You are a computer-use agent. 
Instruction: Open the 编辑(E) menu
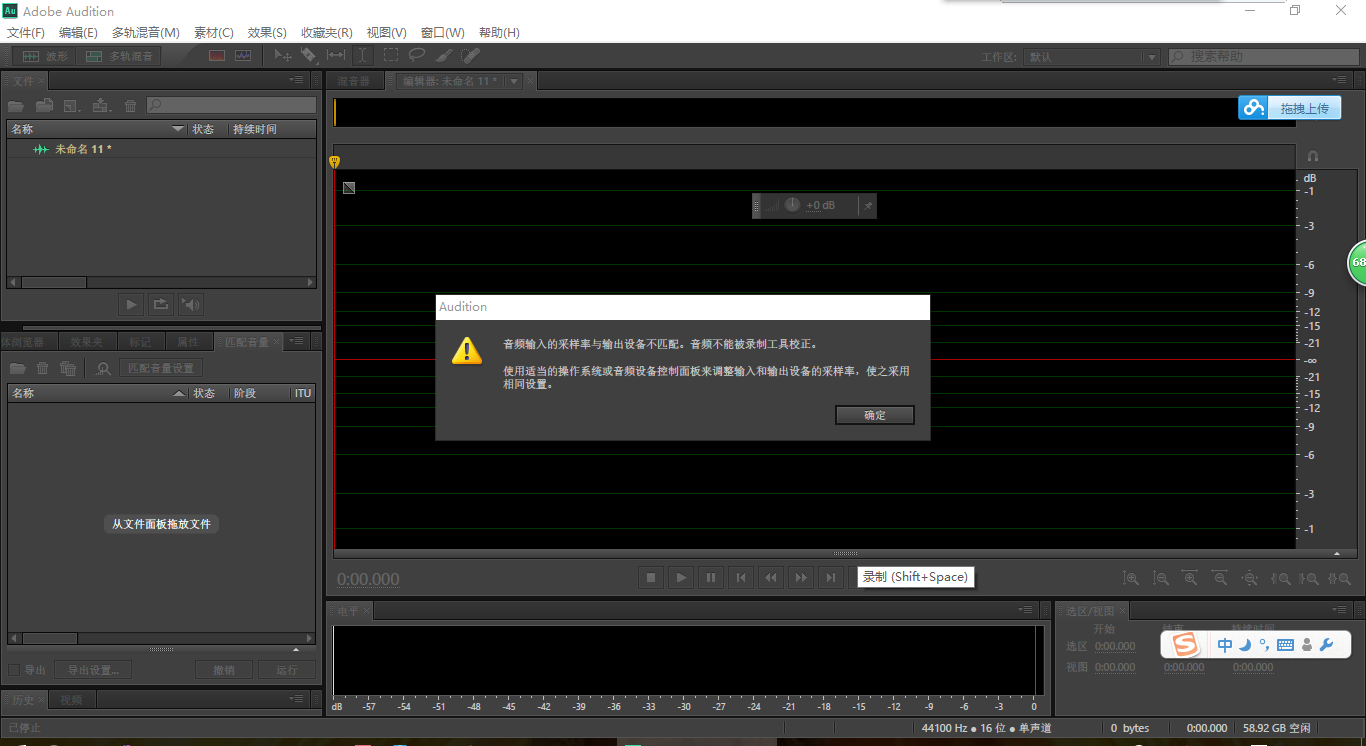click(x=78, y=33)
